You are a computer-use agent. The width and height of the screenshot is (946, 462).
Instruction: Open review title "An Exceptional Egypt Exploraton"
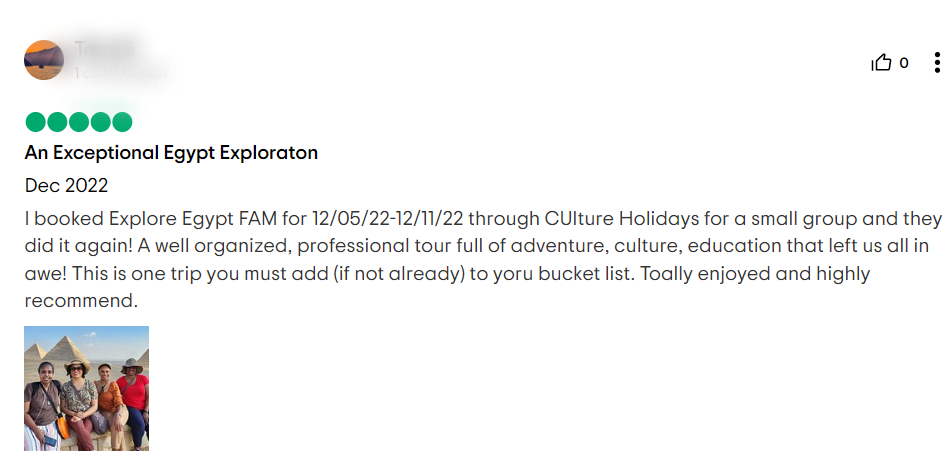click(171, 153)
